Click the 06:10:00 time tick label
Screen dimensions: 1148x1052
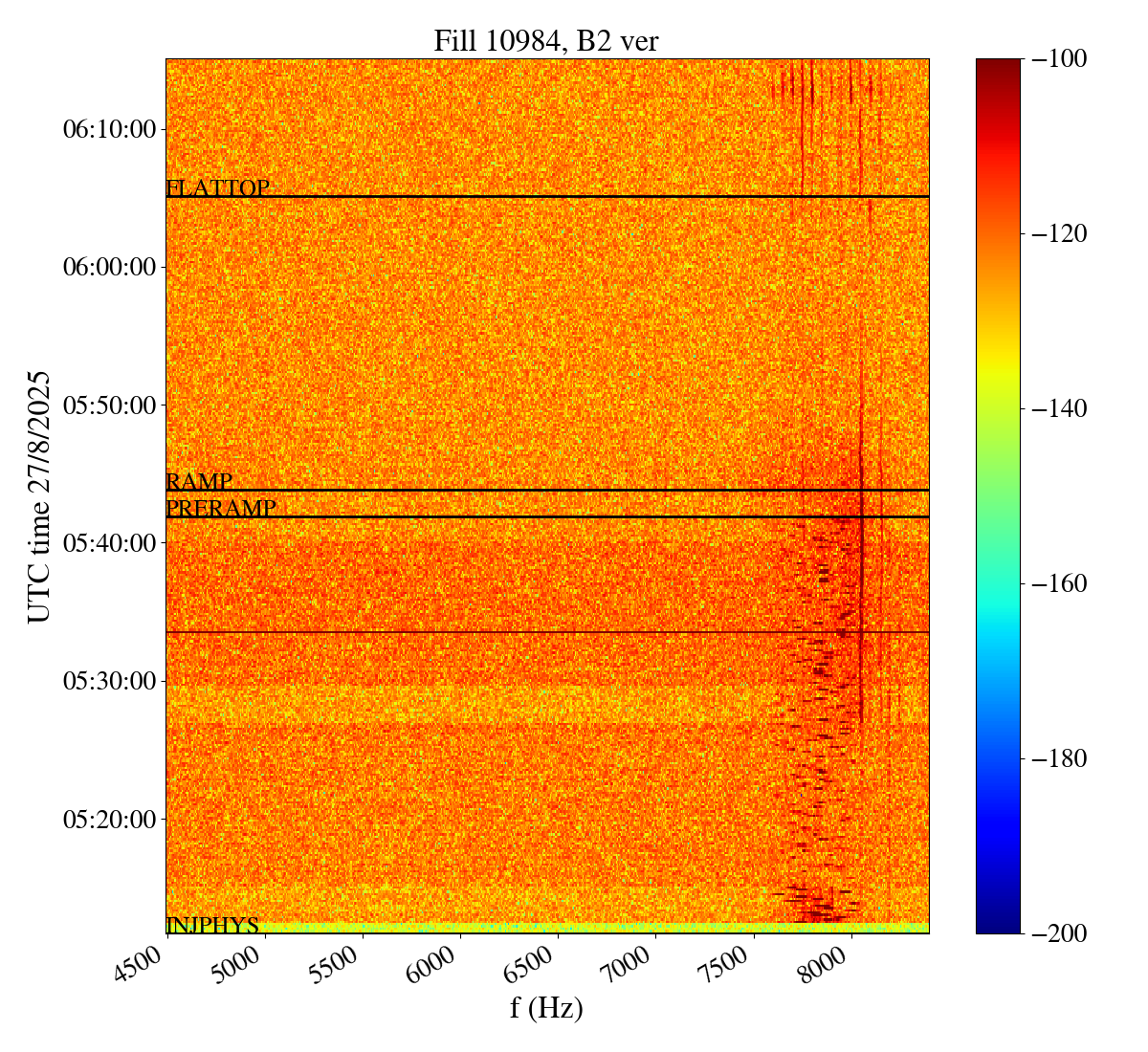[x=109, y=128]
